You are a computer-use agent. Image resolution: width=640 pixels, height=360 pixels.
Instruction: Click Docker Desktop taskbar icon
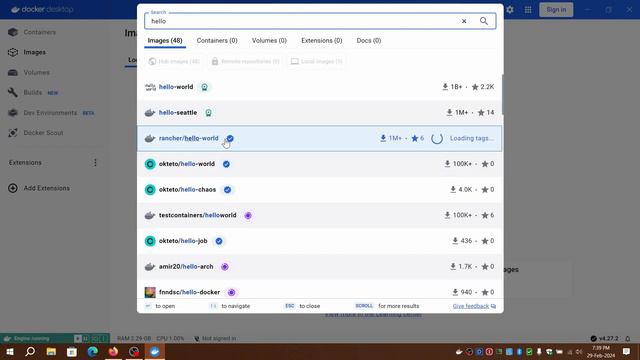coord(155,351)
